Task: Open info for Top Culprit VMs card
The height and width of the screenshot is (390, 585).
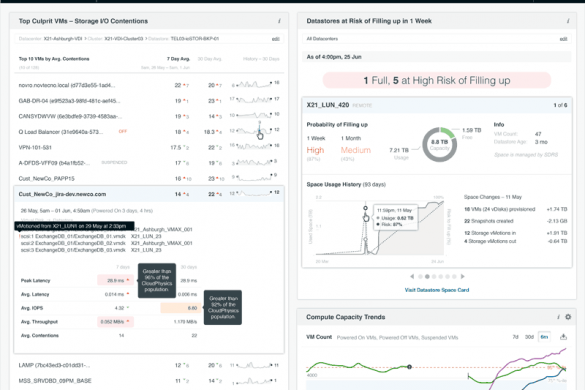Action: point(279,21)
